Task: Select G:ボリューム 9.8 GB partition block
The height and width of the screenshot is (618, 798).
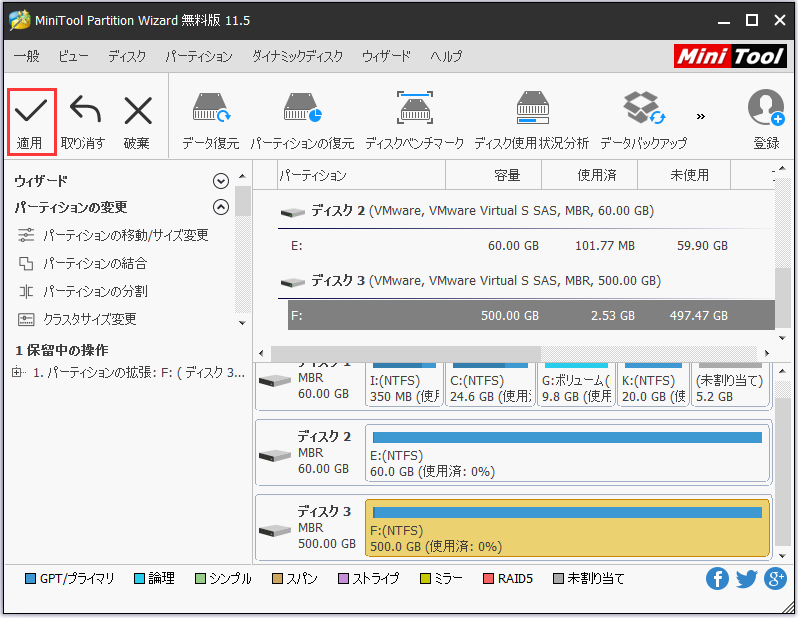Action: click(x=576, y=385)
